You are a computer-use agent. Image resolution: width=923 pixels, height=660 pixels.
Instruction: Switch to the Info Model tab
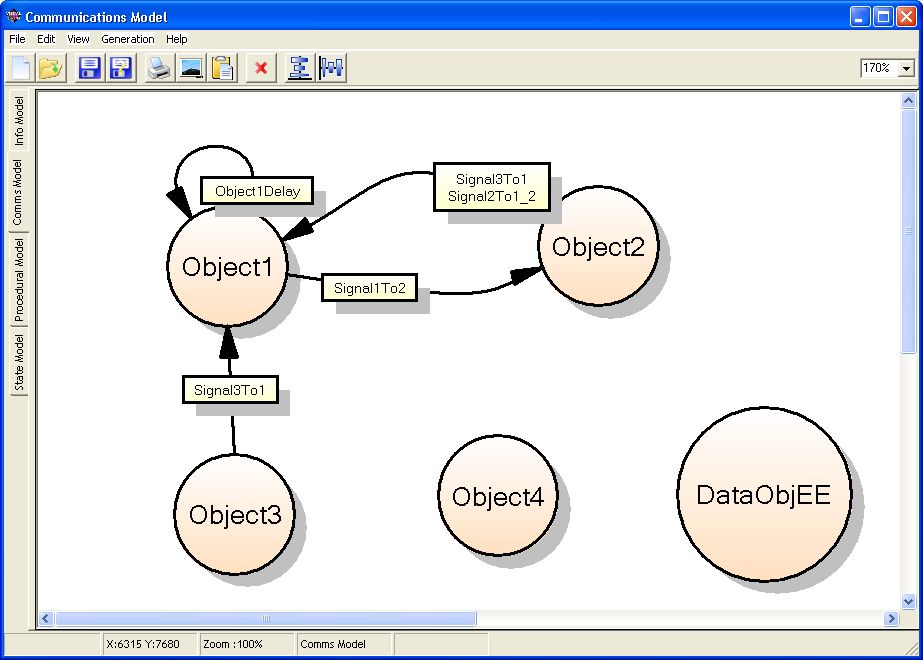(x=19, y=122)
